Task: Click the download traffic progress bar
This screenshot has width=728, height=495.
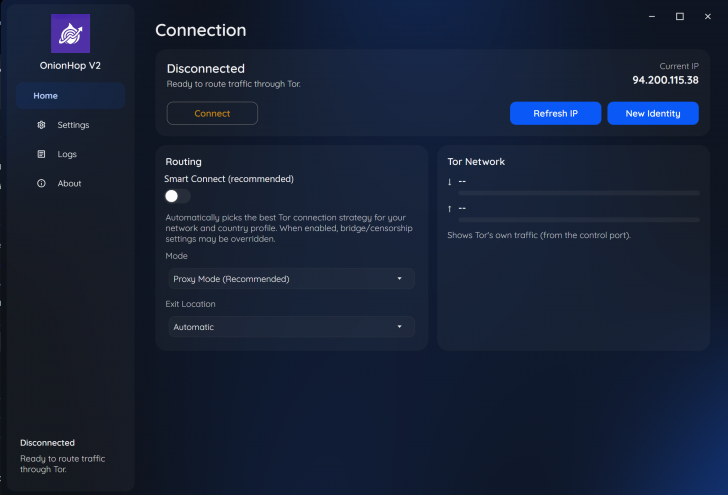Action: coord(579,193)
